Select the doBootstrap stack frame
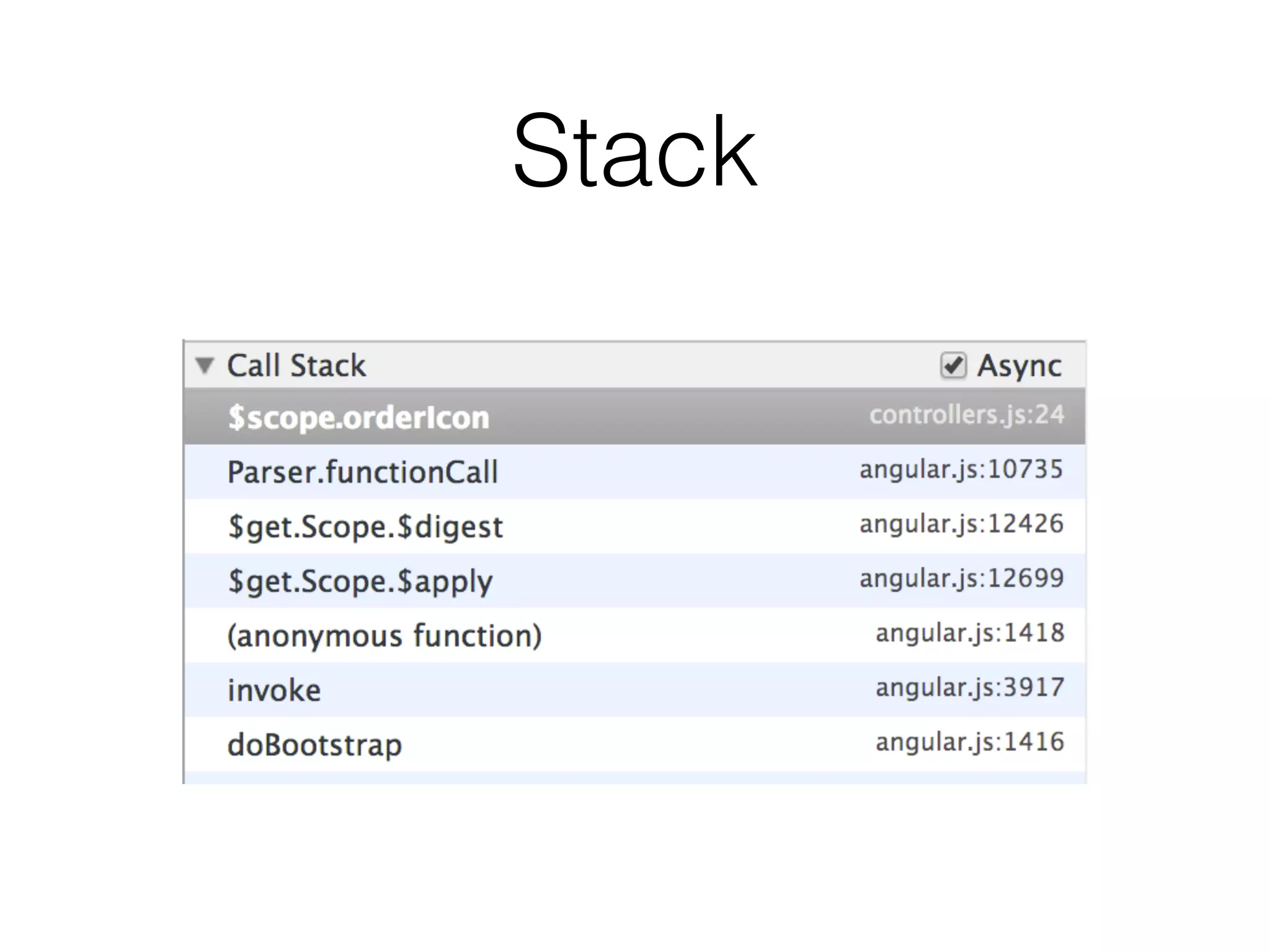Screen dimensions: 1270x952 (x=634, y=744)
